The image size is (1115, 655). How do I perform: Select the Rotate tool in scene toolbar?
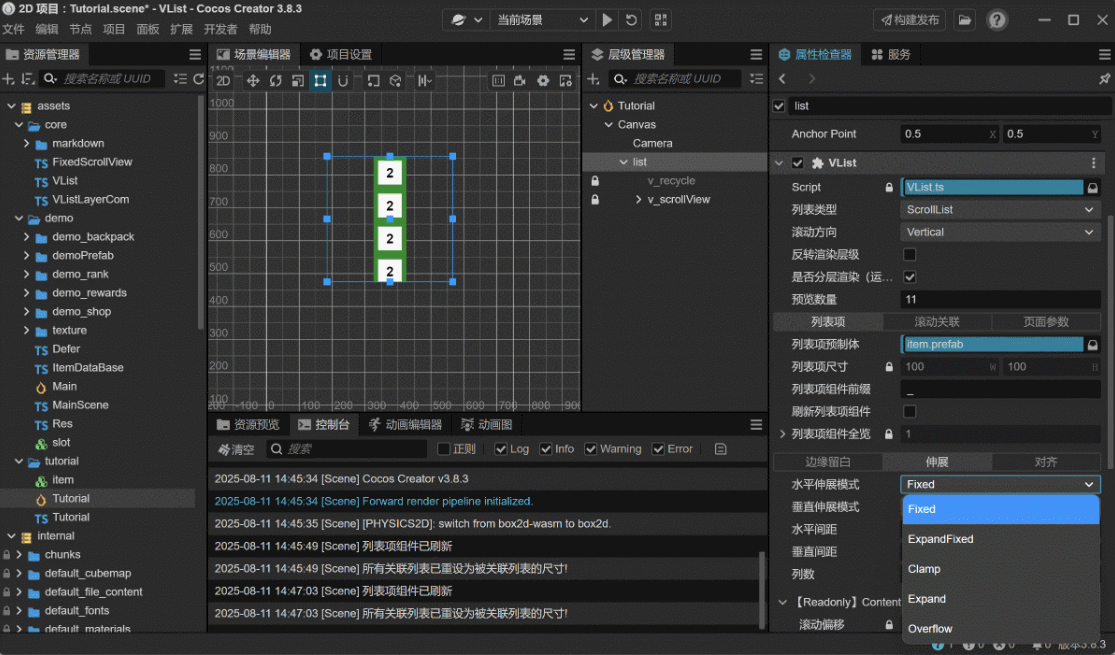coord(275,81)
